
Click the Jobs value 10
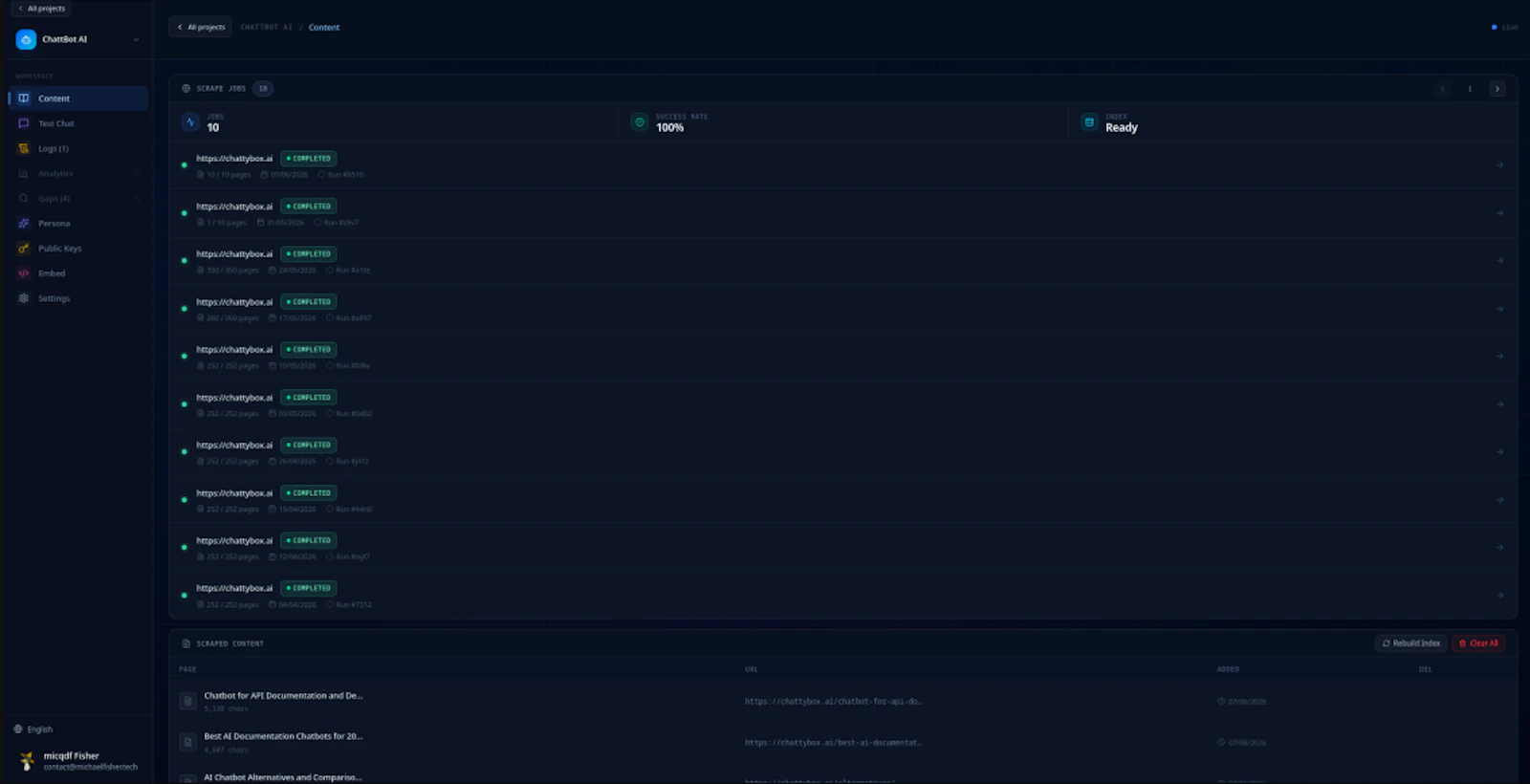(x=213, y=128)
